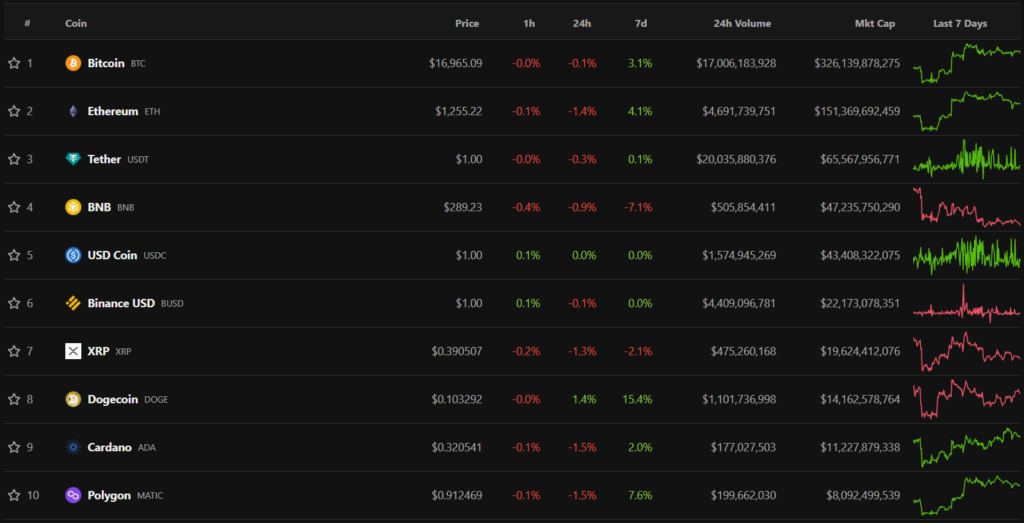The image size is (1024, 523).
Task: Open the Cardano name link
Action: [110, 447]
